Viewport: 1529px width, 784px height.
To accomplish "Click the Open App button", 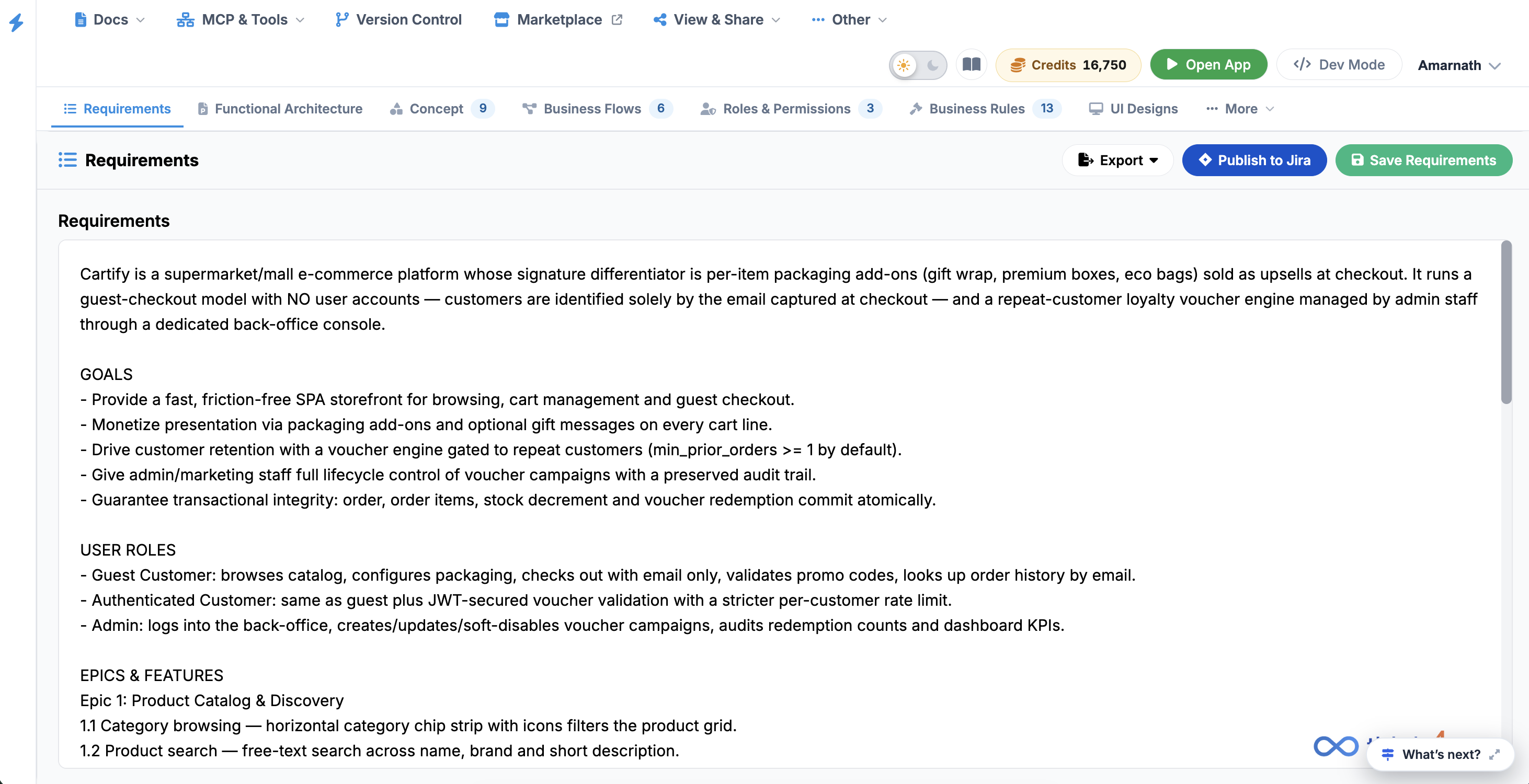I will (x=1208, y=64).
